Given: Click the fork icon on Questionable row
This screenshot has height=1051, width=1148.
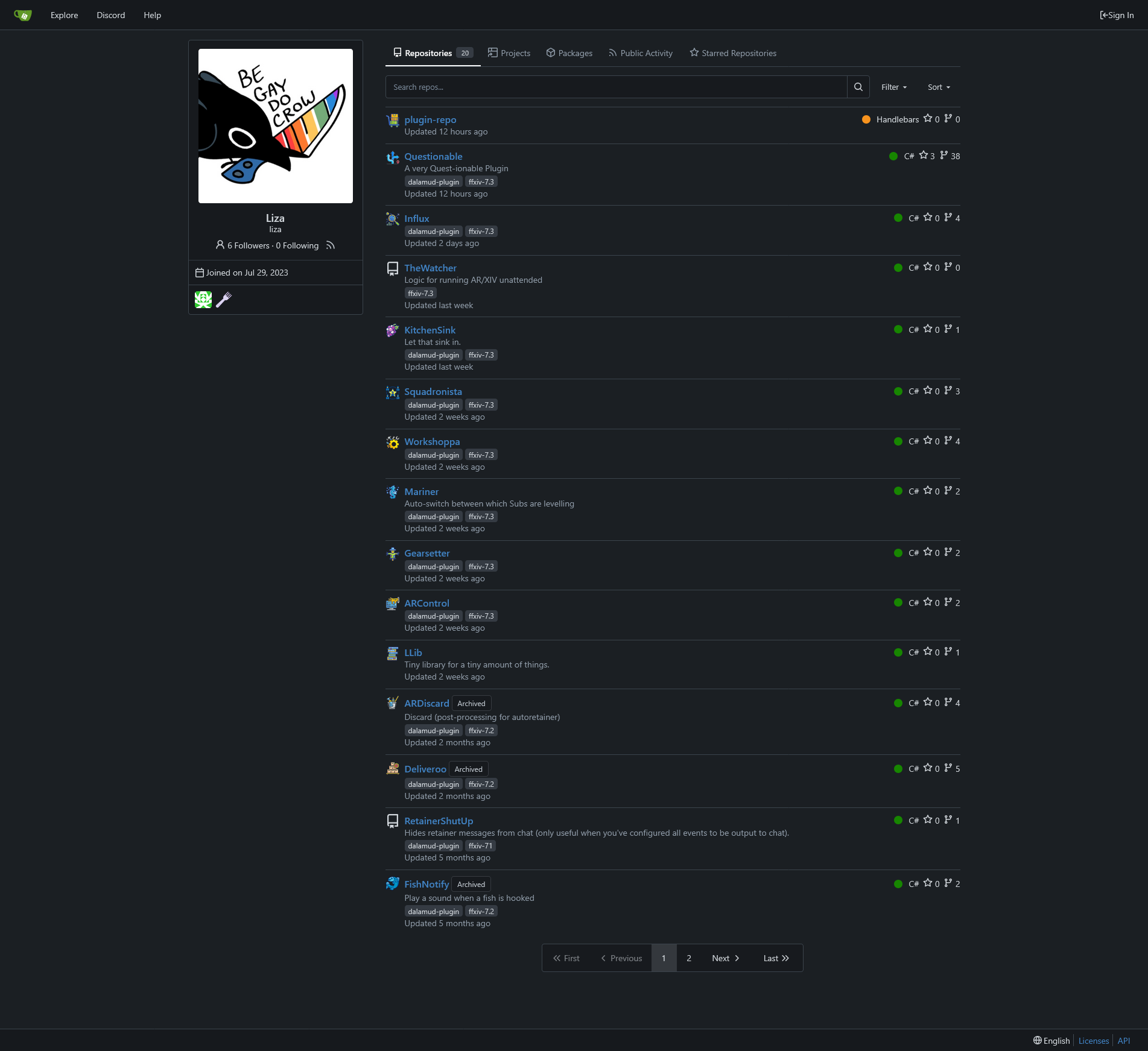Looking at the screenshot, I should [944, 156].
